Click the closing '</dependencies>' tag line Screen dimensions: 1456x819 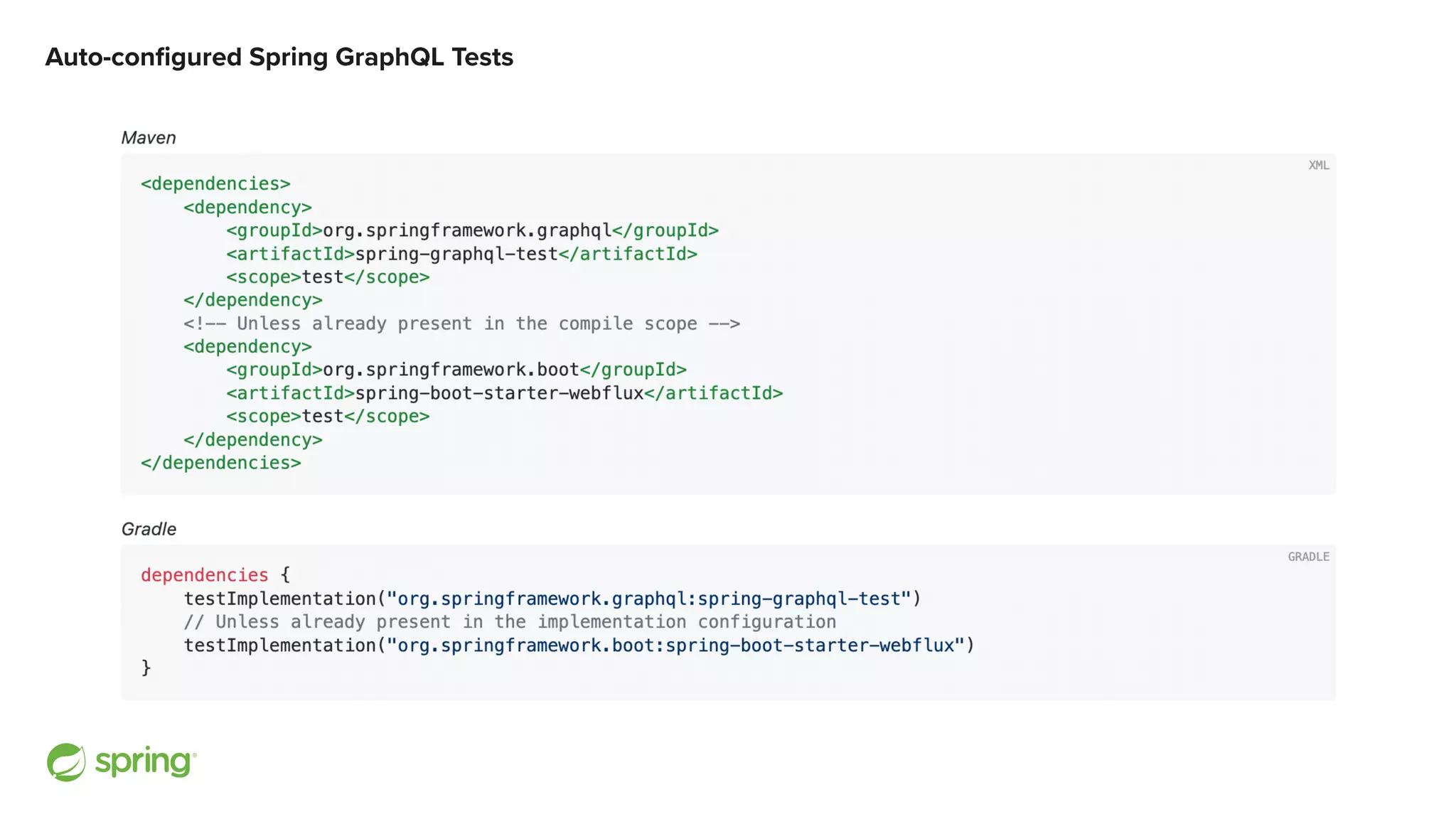pos(221,463)
